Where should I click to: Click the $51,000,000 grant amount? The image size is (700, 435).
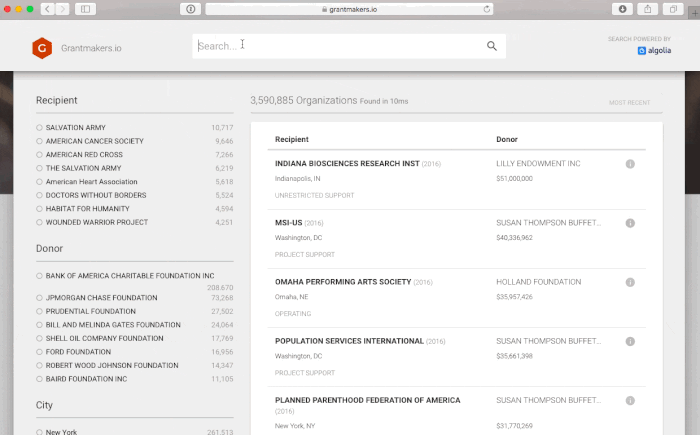click(514, 179)
